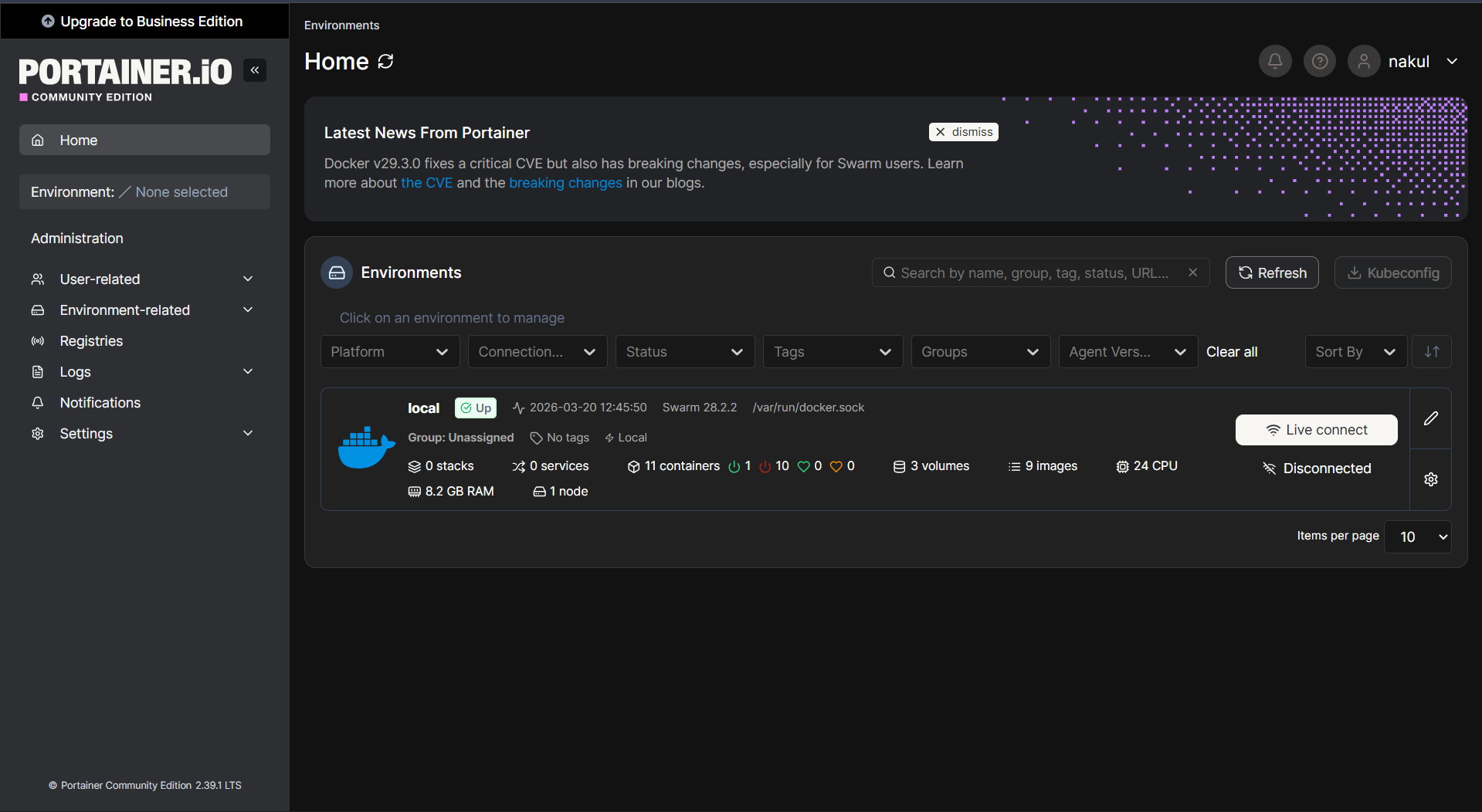
Task: Click the help question-mark icon
Action: [x=1319, y=61]
